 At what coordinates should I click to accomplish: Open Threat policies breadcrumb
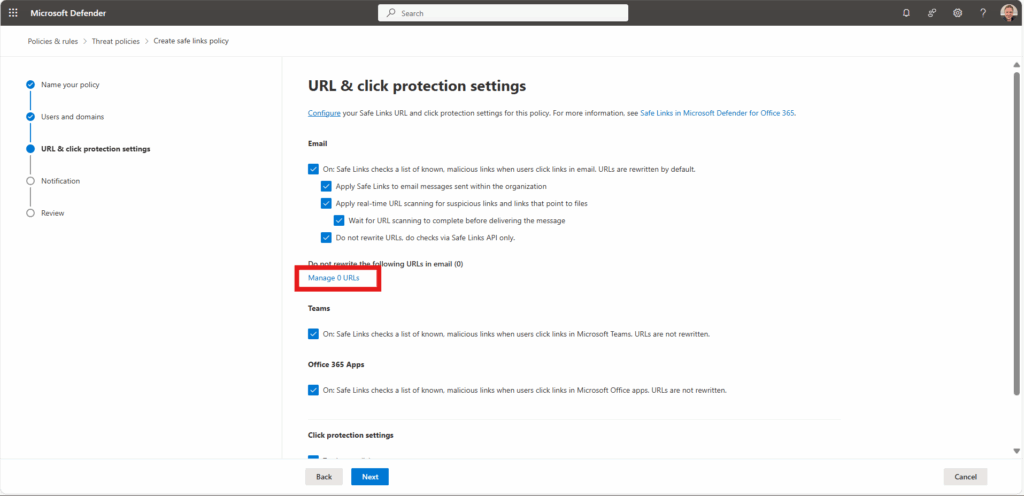[116, 41]
